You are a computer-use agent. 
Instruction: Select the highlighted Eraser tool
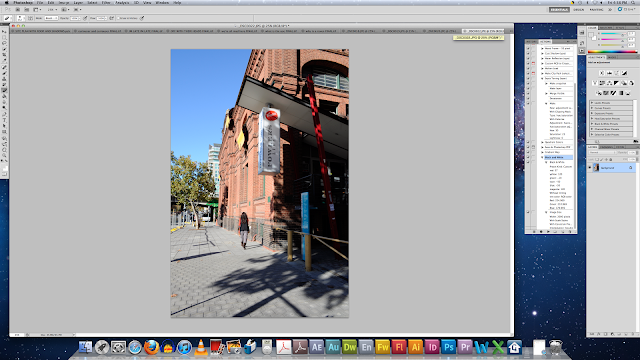(4, 90)
